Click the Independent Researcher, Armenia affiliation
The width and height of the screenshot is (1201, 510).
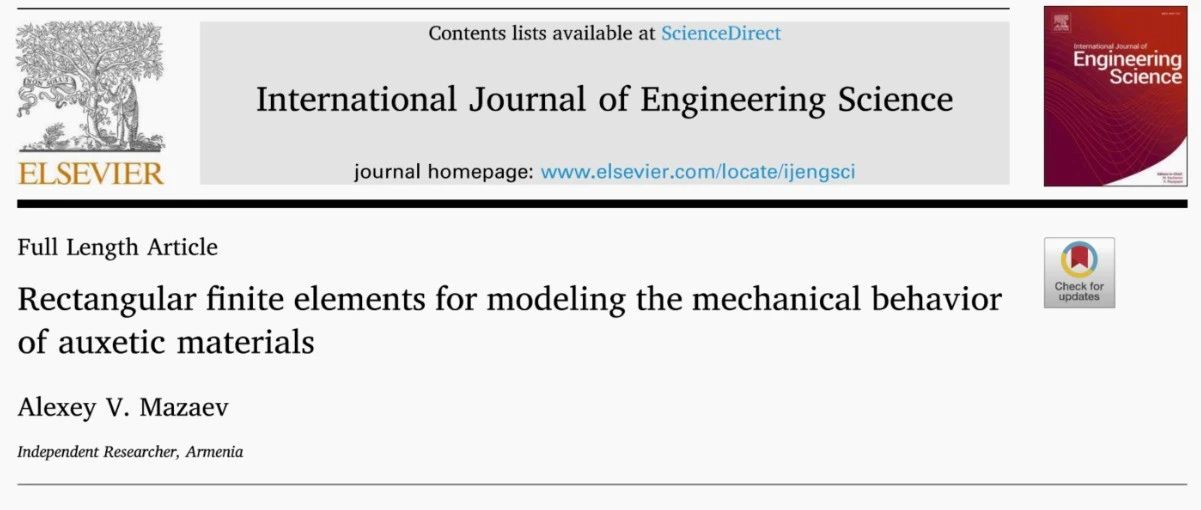tap(130, 452)
